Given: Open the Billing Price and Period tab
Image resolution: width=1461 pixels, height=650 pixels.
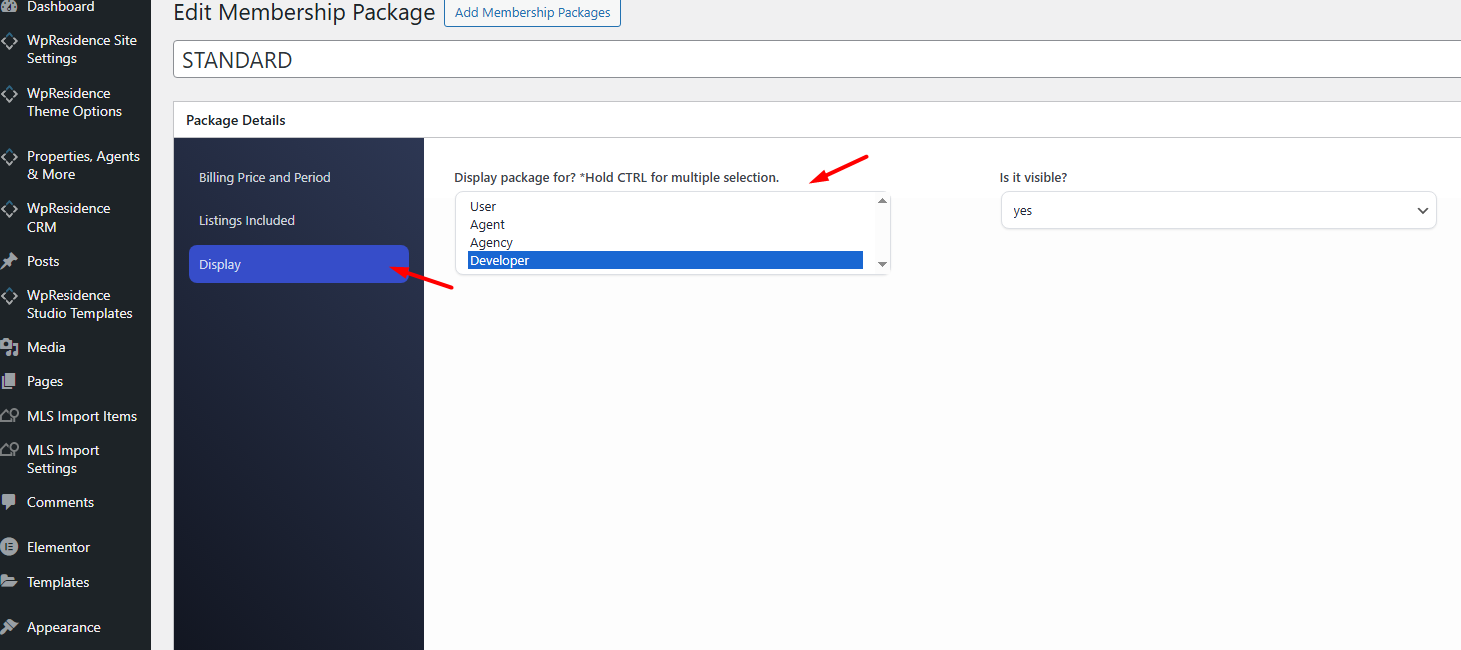Looking at the screenshot, I should [264, 178].
